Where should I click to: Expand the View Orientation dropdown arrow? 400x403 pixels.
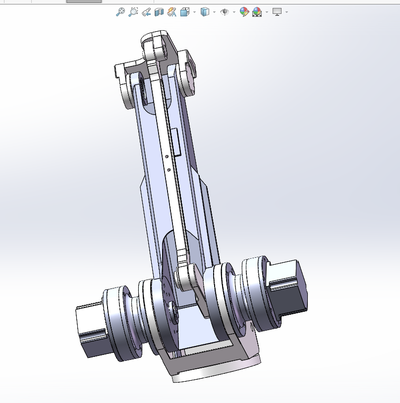coord(194,13)
